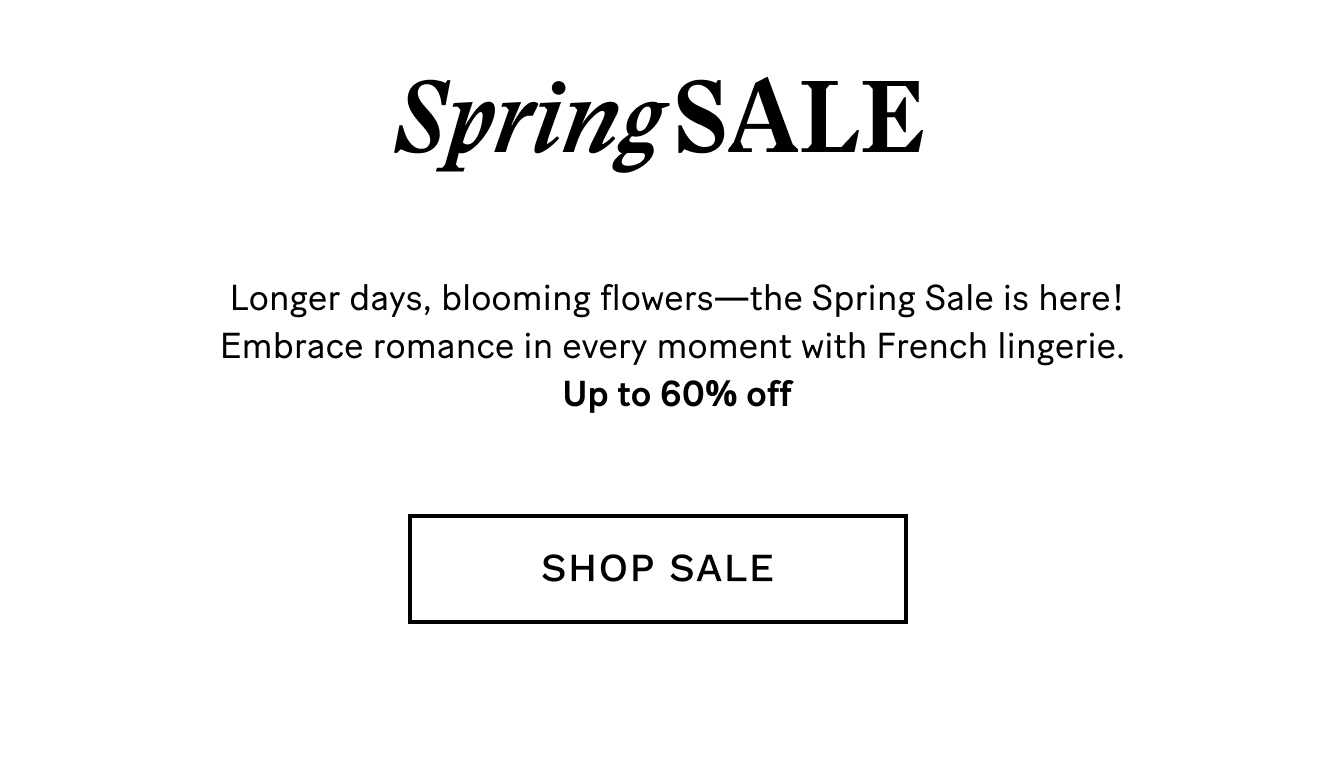This screenshot has width=1324, height=758.
Task: Click the word "SHOP" inside the button
Action: (598, 568)
